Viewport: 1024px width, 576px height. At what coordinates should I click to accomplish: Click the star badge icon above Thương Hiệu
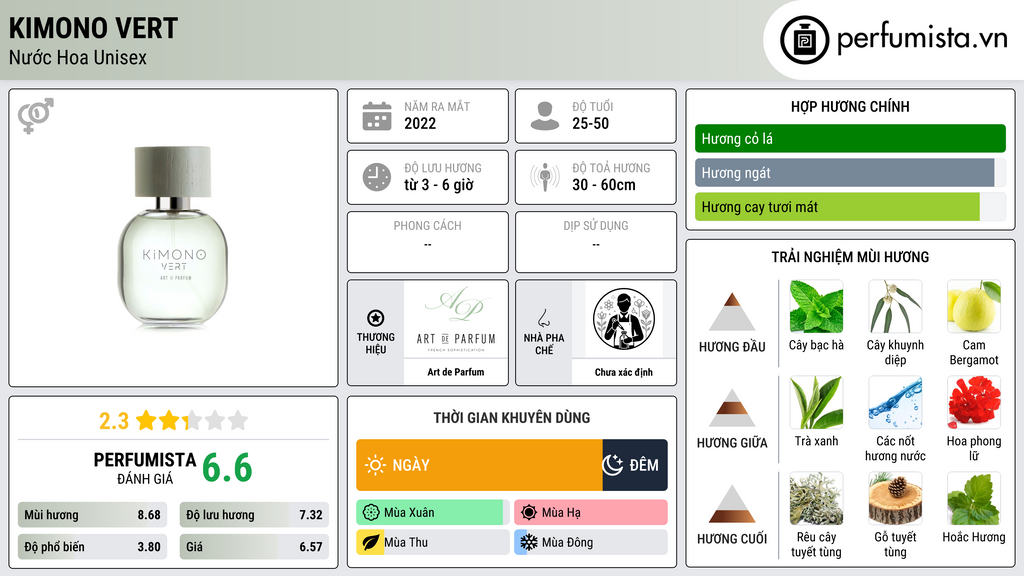(x=376, y=318)
